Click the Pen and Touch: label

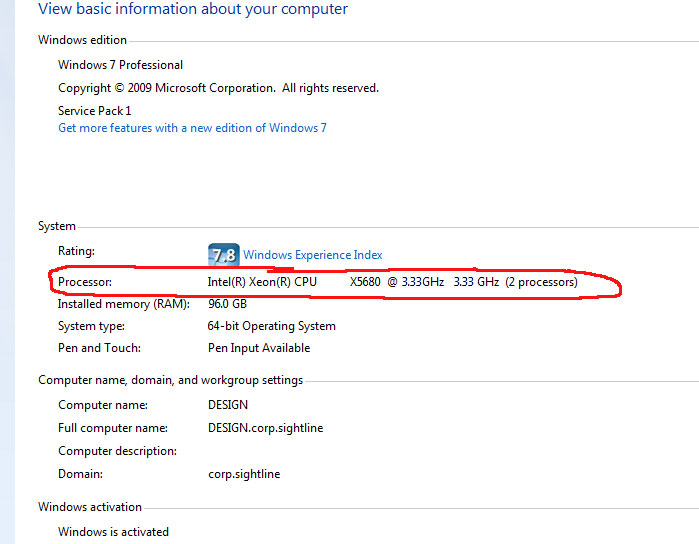coord(99,348)
